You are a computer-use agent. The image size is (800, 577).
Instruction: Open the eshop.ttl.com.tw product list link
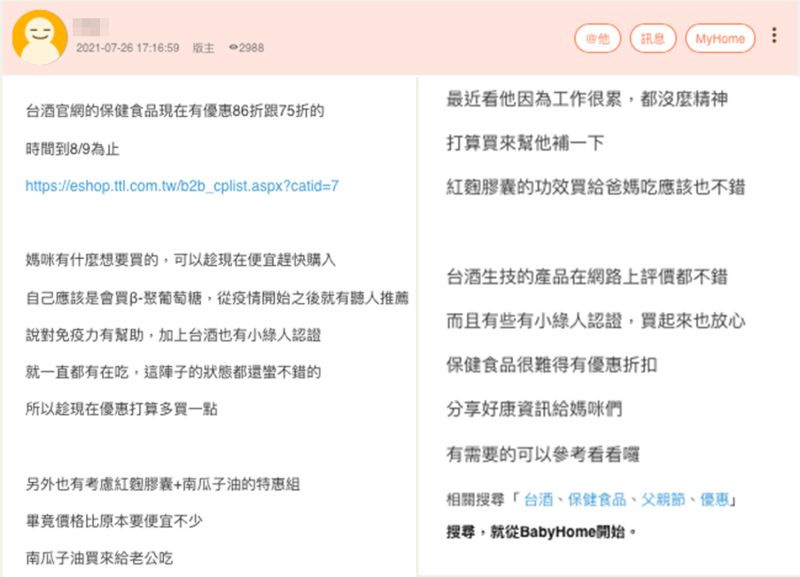pos(182,186)
